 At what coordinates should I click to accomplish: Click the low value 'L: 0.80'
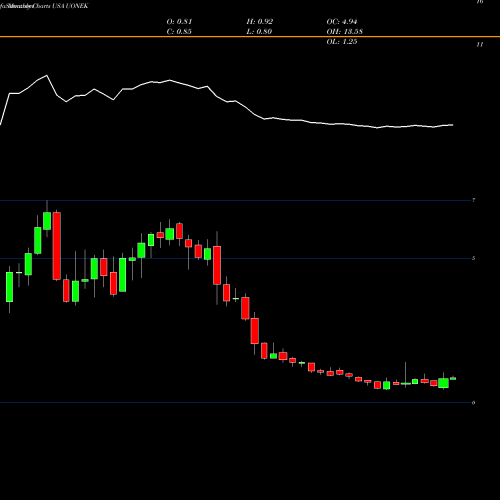(259, 32)
